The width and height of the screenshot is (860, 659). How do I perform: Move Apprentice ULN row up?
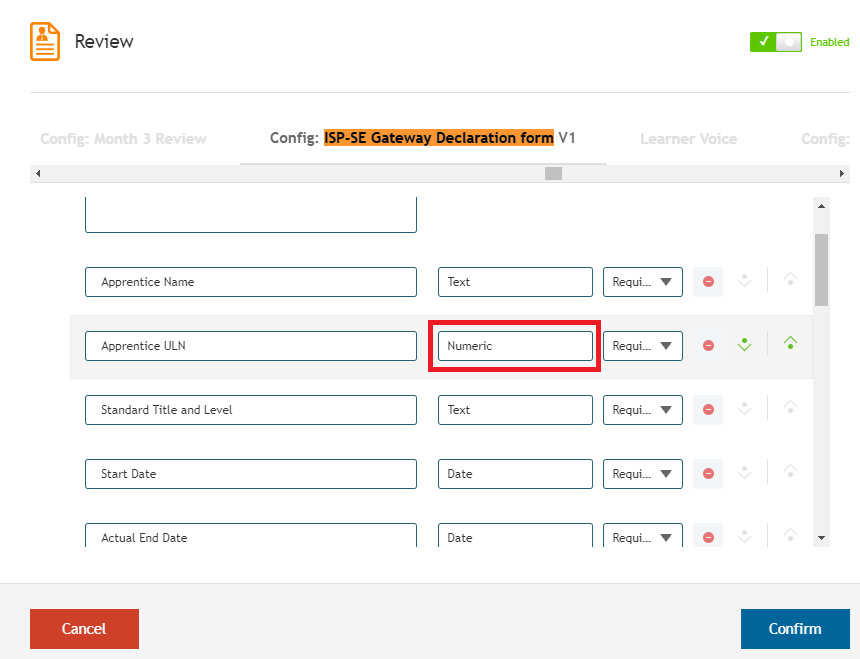pos(790,343)
